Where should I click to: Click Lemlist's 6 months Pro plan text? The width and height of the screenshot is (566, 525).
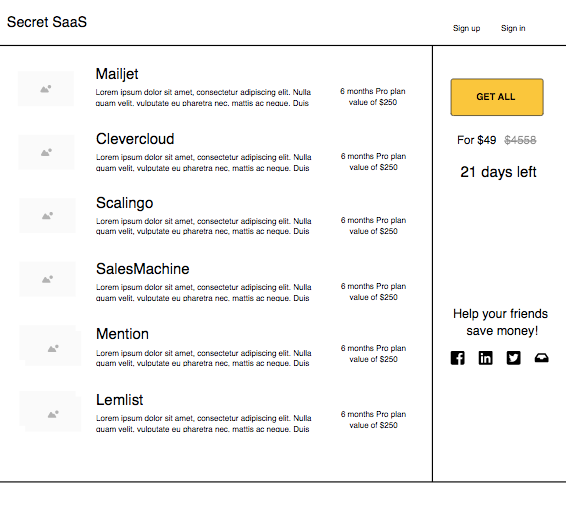point(374,420)
